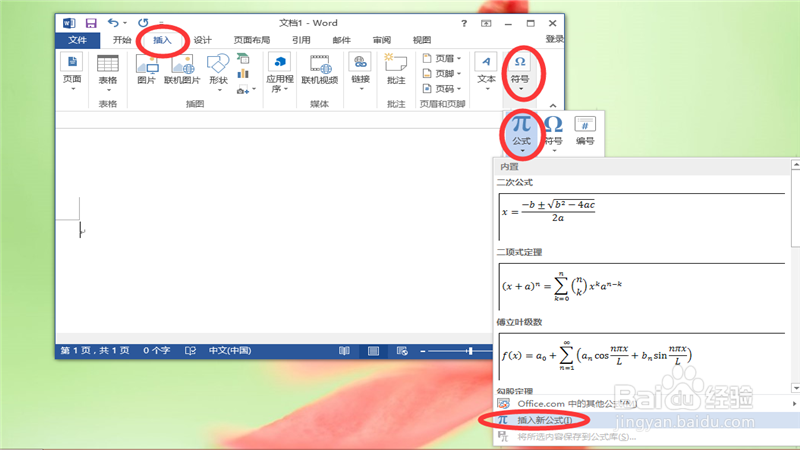
Task: Open the 文本 Text group dropdown
Action: tap(486, 72)
